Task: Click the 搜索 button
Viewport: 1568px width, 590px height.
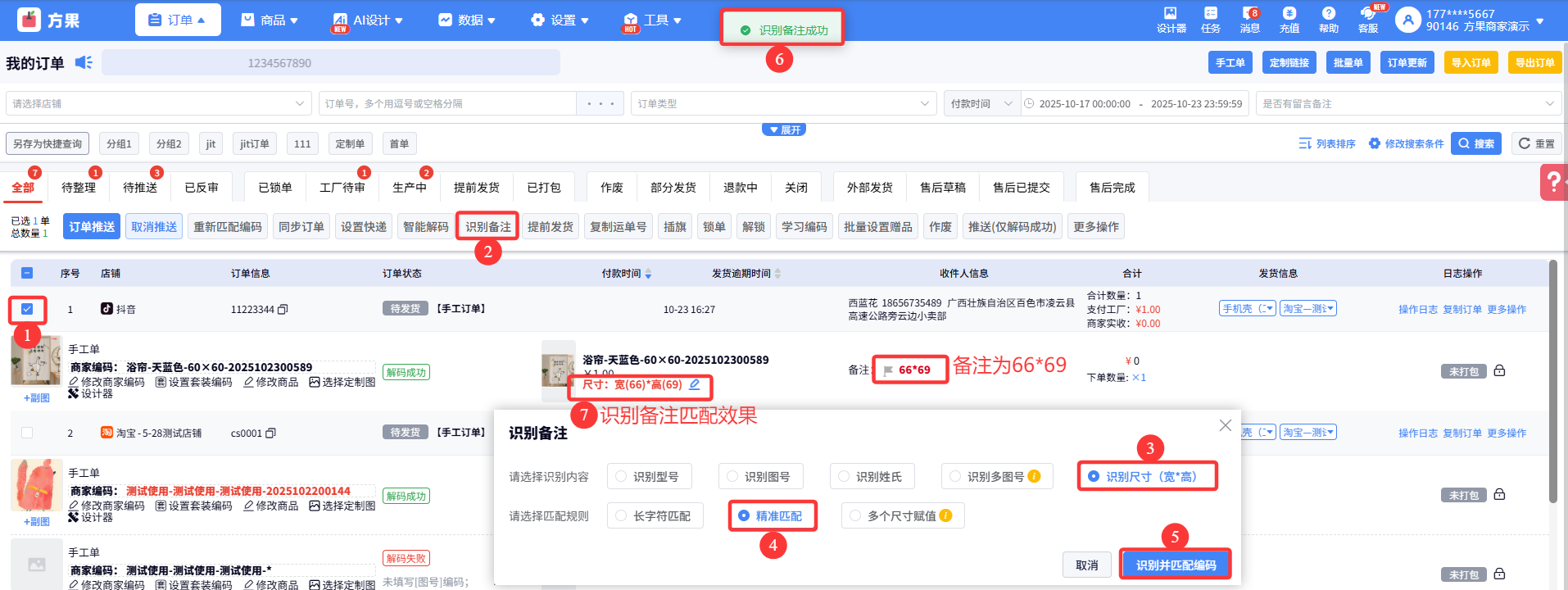Action: click(x=1476, y=143)
